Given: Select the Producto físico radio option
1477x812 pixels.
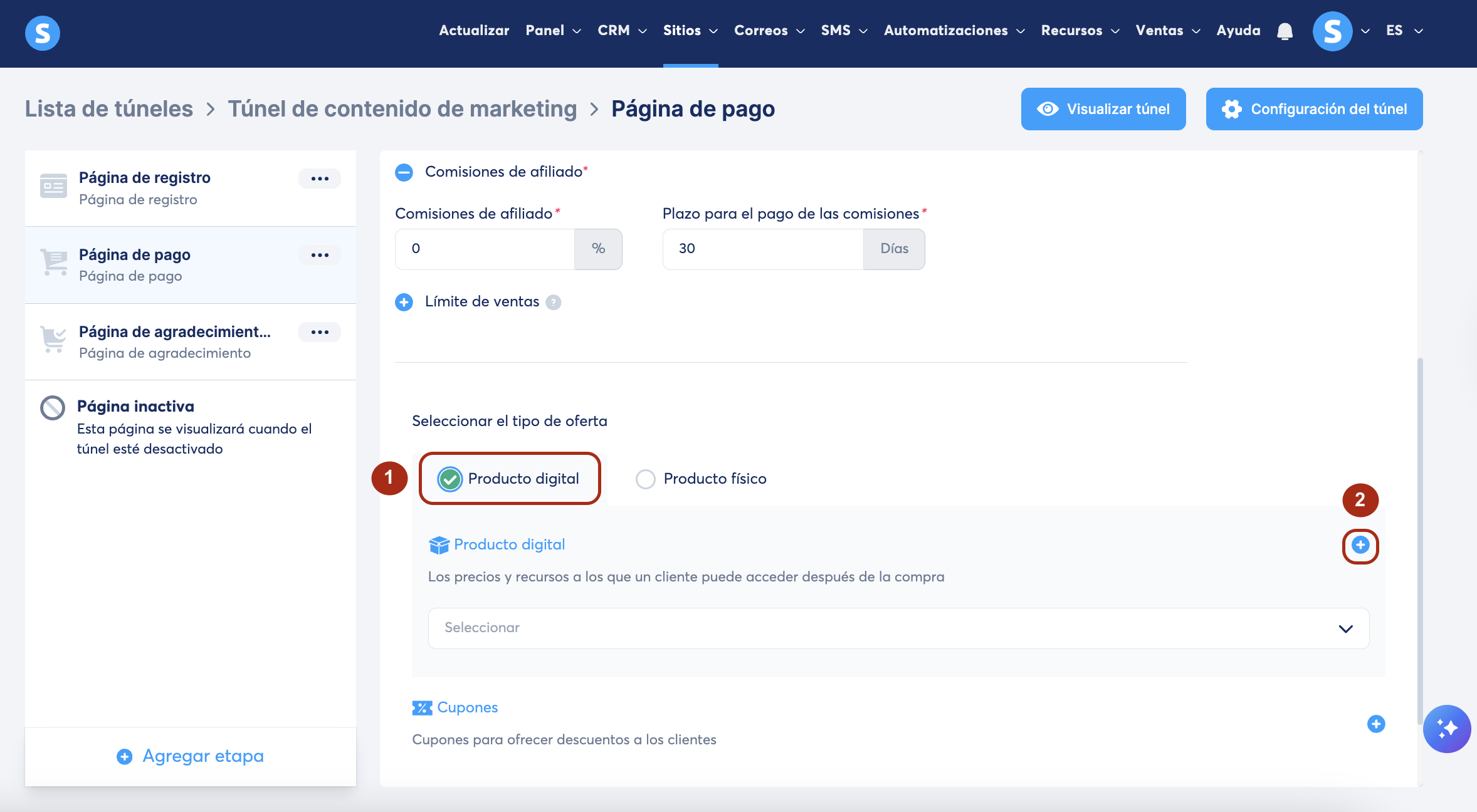Looking at the screenshot, I should pyautogui.click(x=645, y=479).
